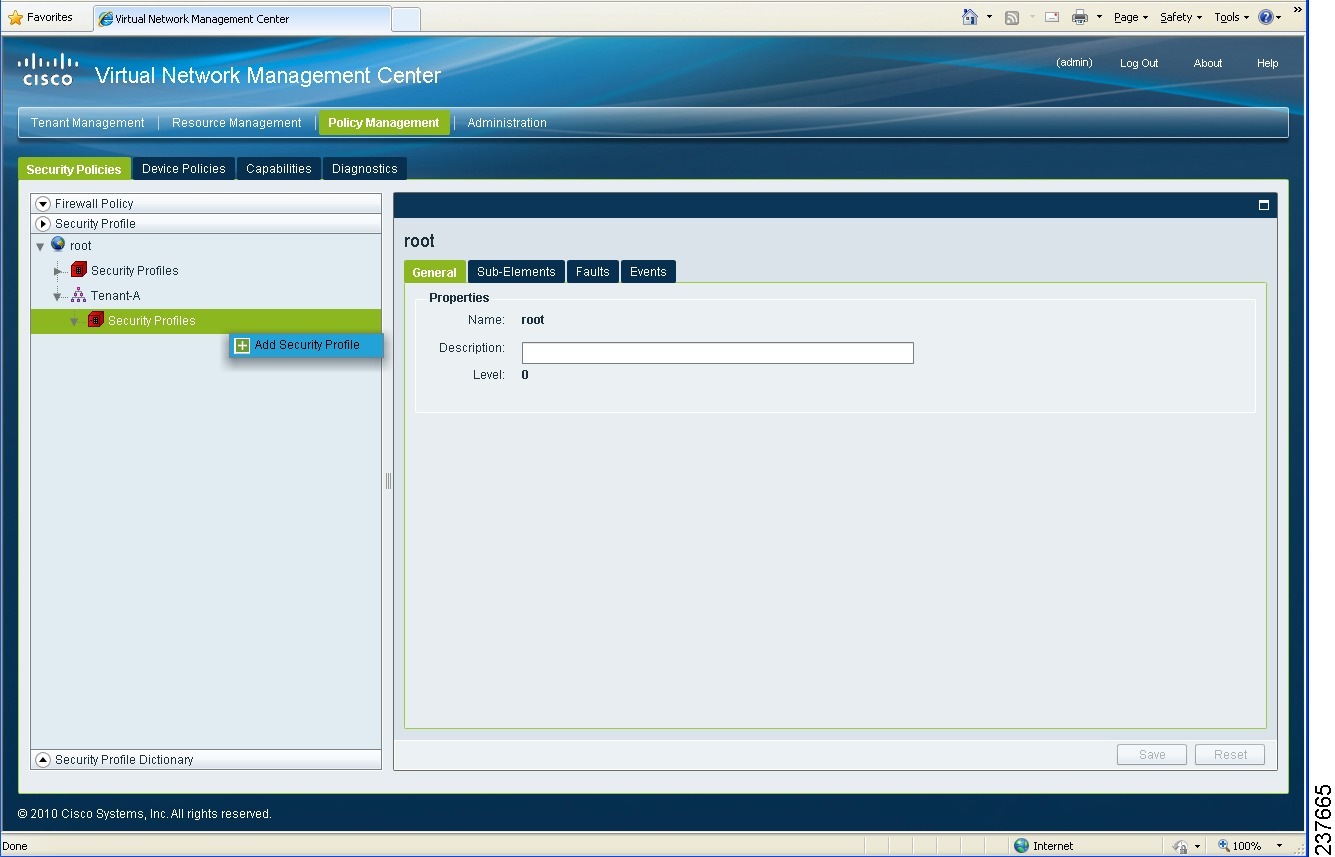The height and width of the screenshot is (857, 1335).
Task: Click the Read Mail icon in the toolbar
Action: click(1051, 17)
